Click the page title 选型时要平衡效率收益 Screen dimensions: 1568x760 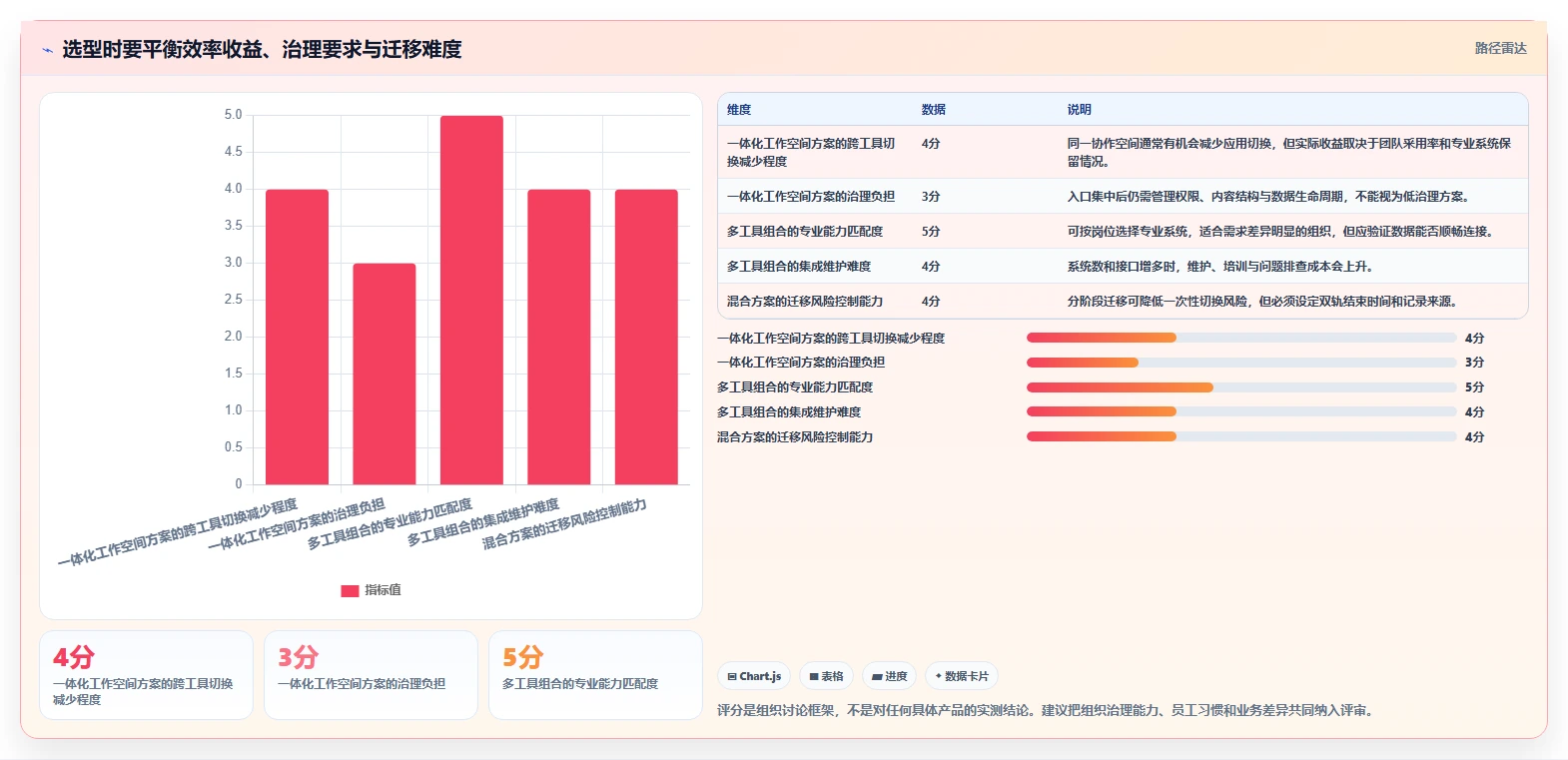tap(262, 49)
